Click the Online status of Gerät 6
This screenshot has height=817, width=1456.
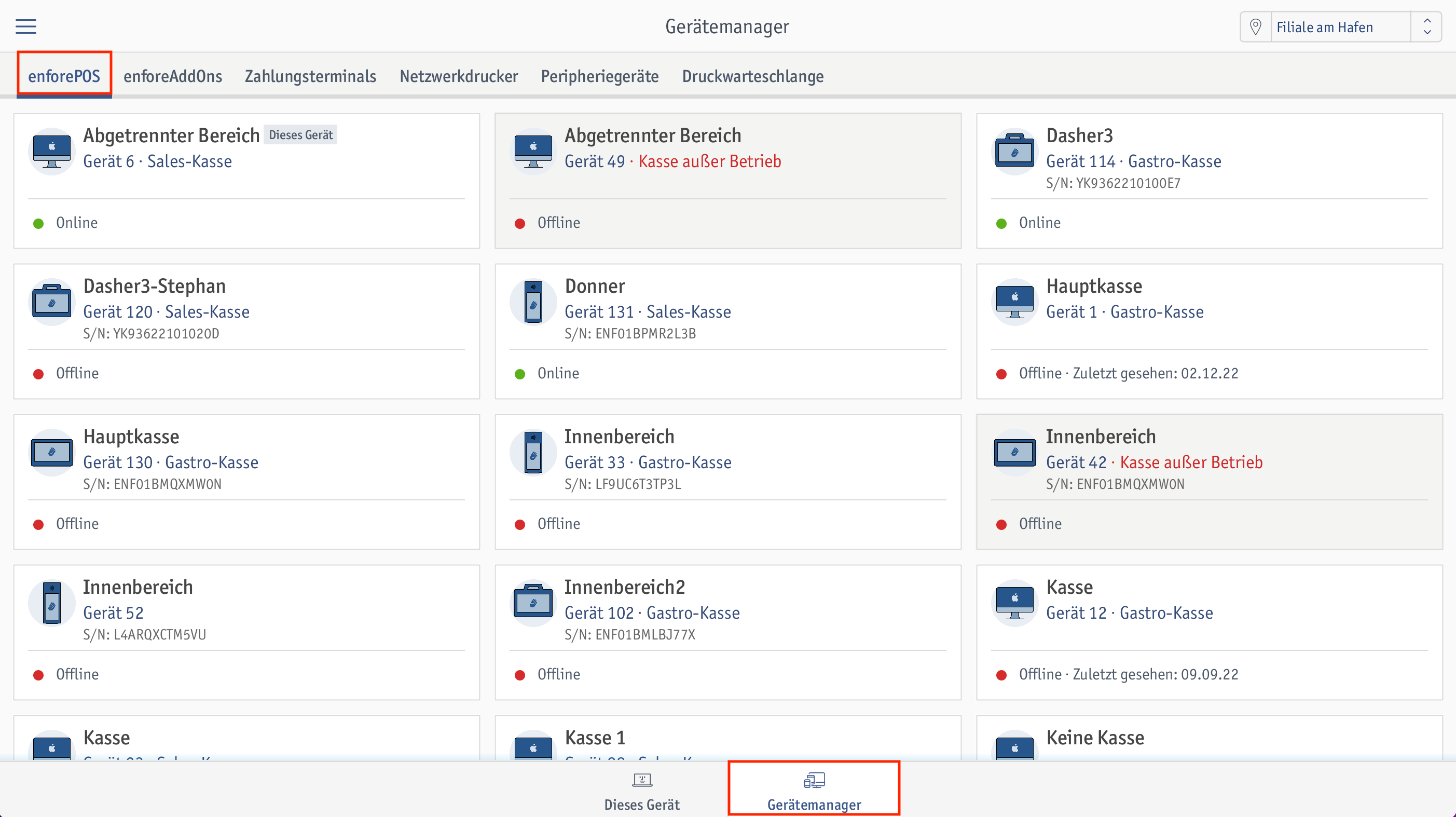pos(77,223)
